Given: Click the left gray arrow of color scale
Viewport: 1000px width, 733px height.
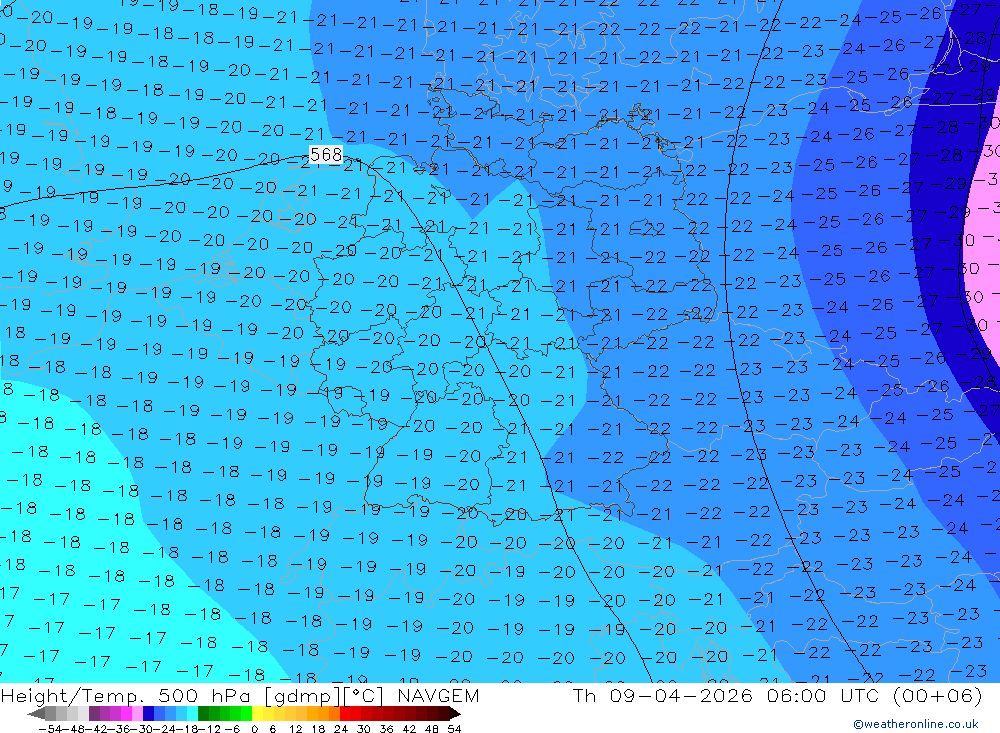Looking at the screenshot, I should click(x=36, y=714).
